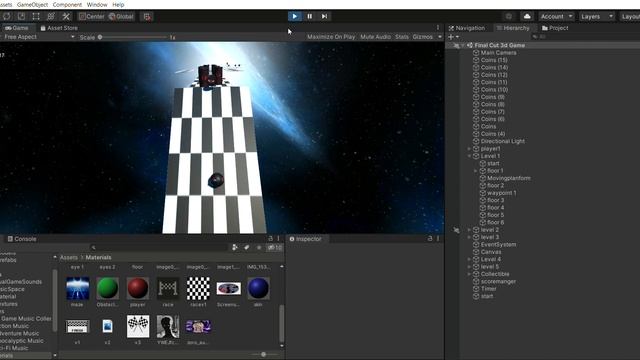Select the red player material thumbnail

[x=138, y=288]
